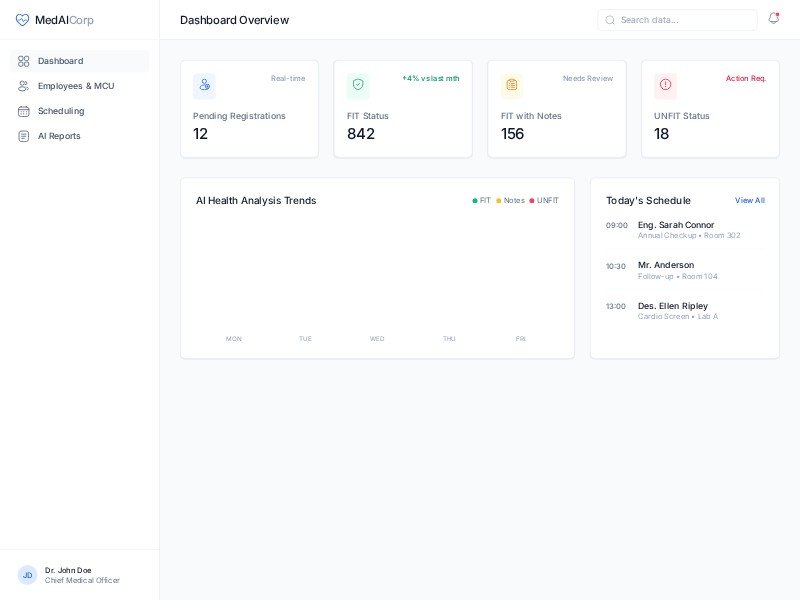Click the MedAI Corp heart logo icon
The image size is (800, 600).
(x=22, y=20)
